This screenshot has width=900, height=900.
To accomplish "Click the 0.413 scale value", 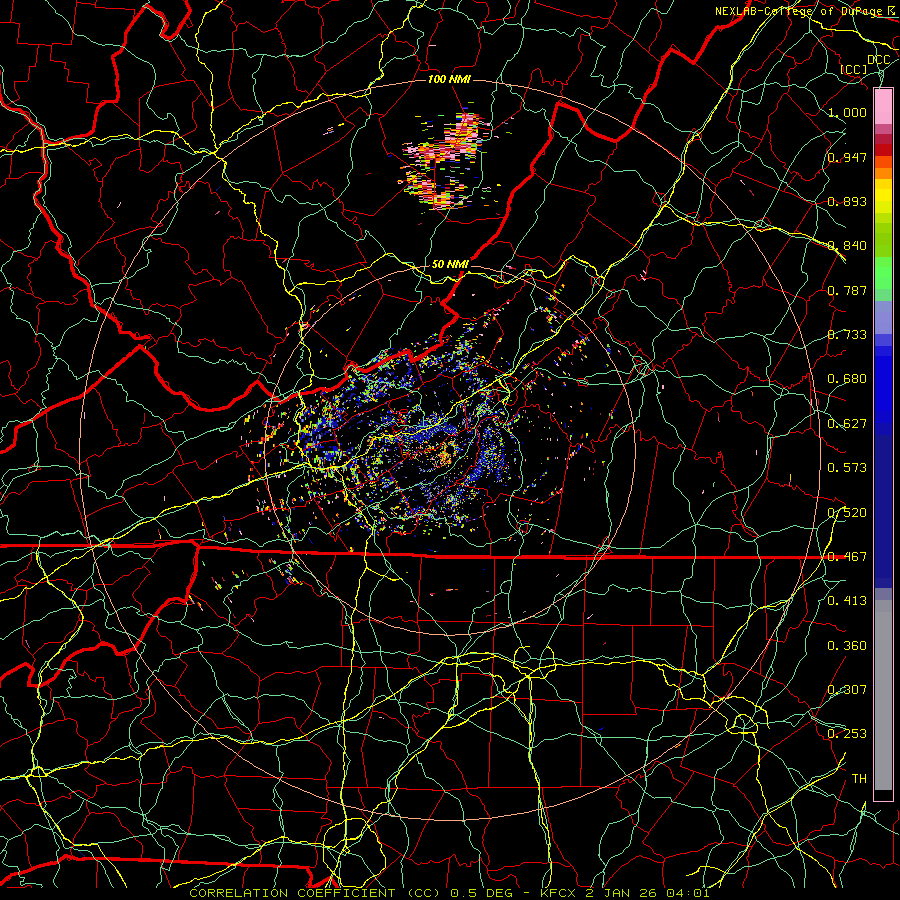I will 847,601.
